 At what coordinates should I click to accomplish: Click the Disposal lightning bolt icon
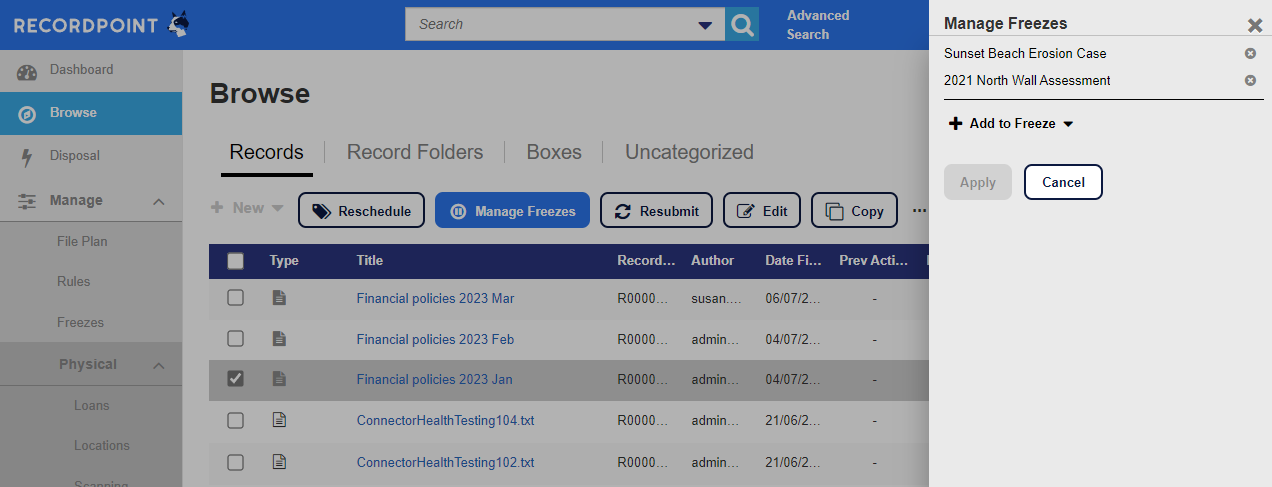(27, 157)
